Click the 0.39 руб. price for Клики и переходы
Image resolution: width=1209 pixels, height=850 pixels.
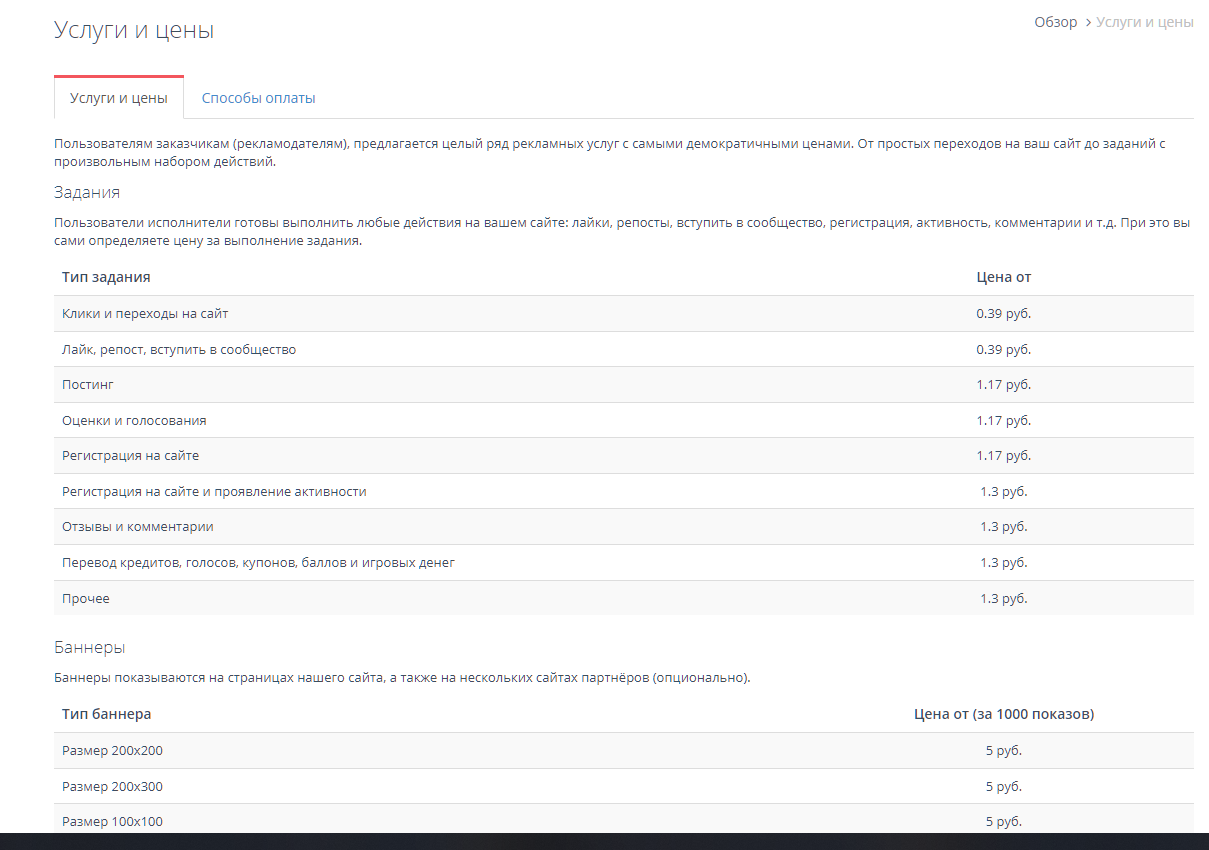click(1004, 314)
